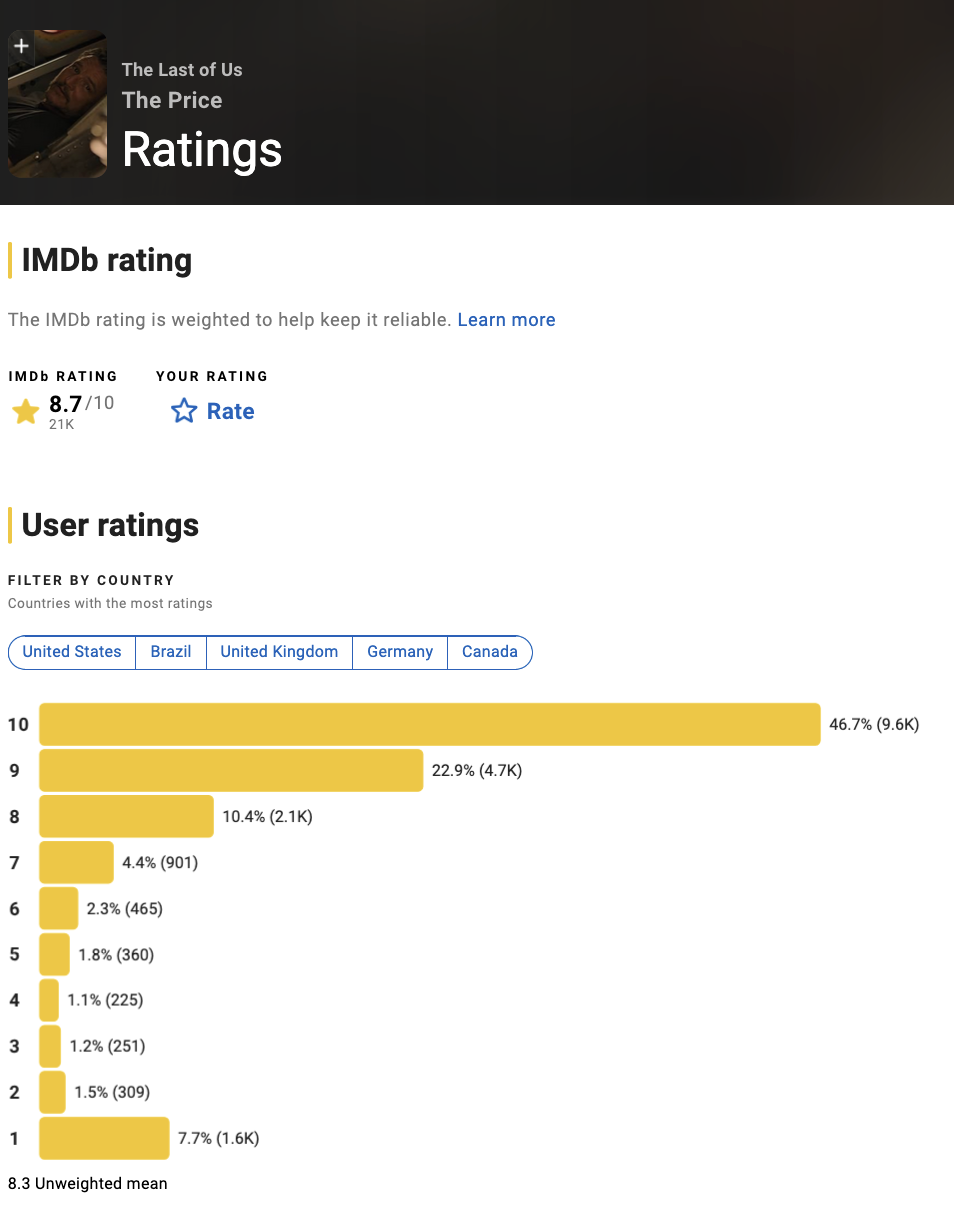Click the 10-star rating bar

click(430, 724)
